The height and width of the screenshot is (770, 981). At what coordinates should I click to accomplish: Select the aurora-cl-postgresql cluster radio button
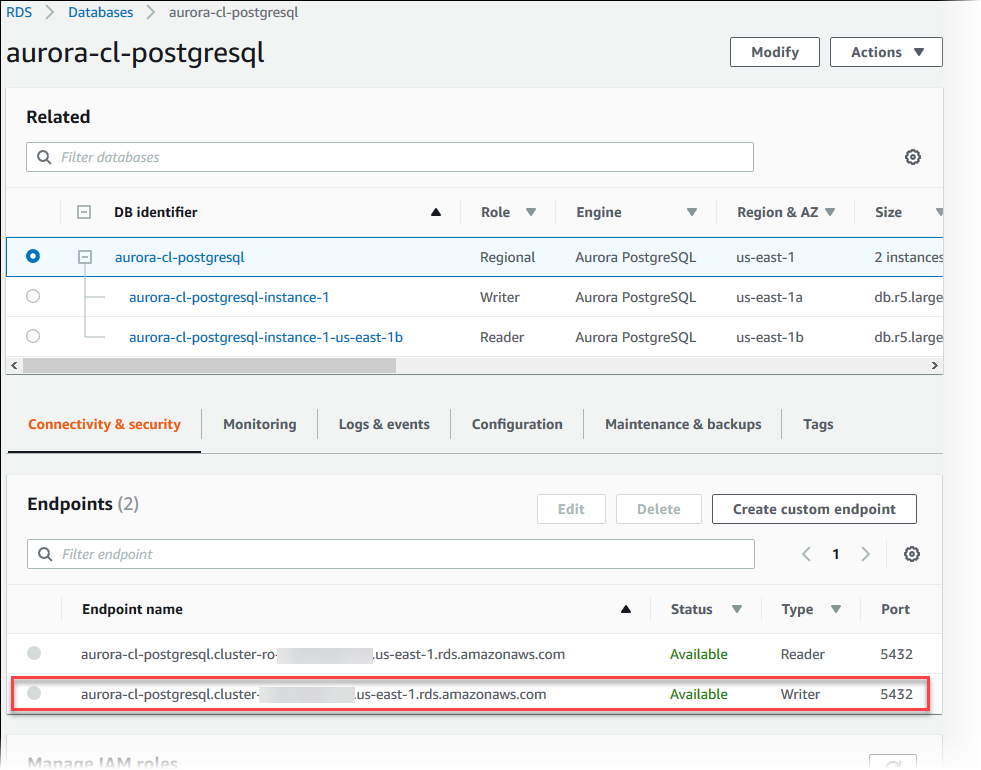(33, 257)
